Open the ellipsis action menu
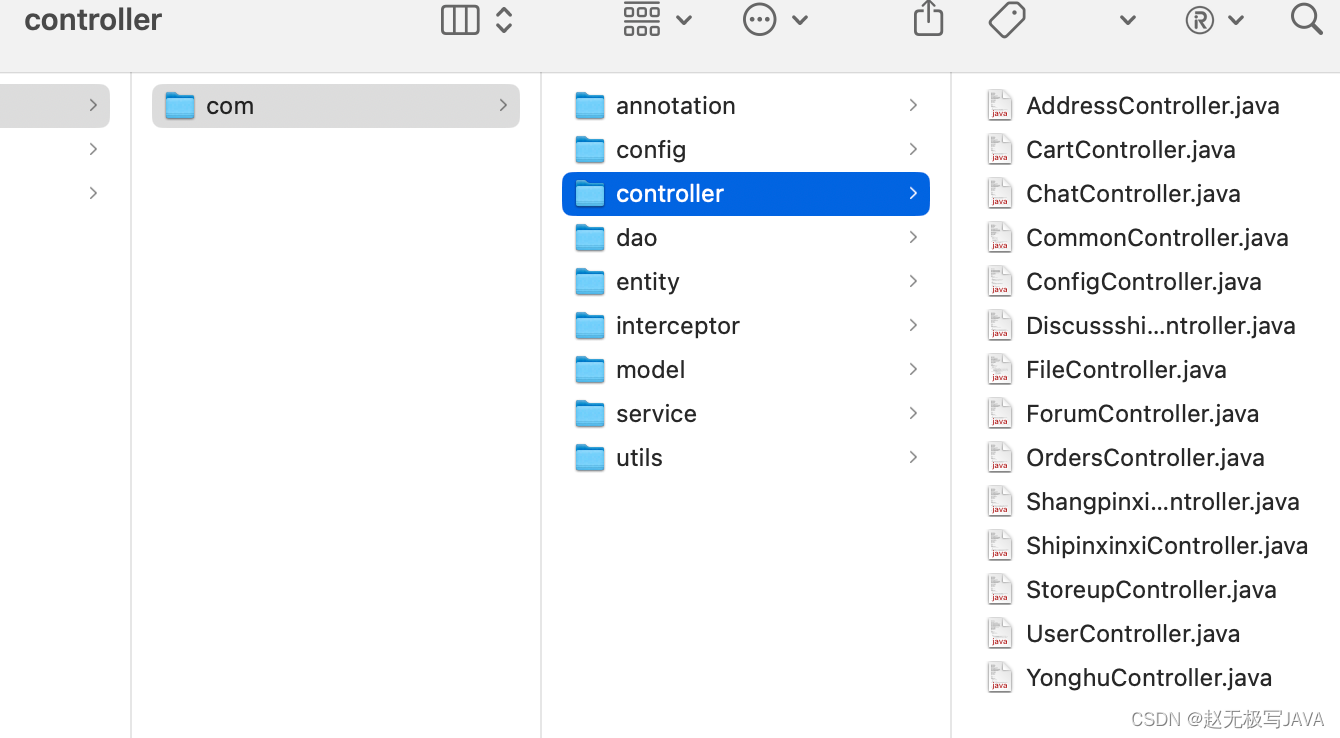The height and width of the screenshot is (738, 1340). (x=760, y=19)
